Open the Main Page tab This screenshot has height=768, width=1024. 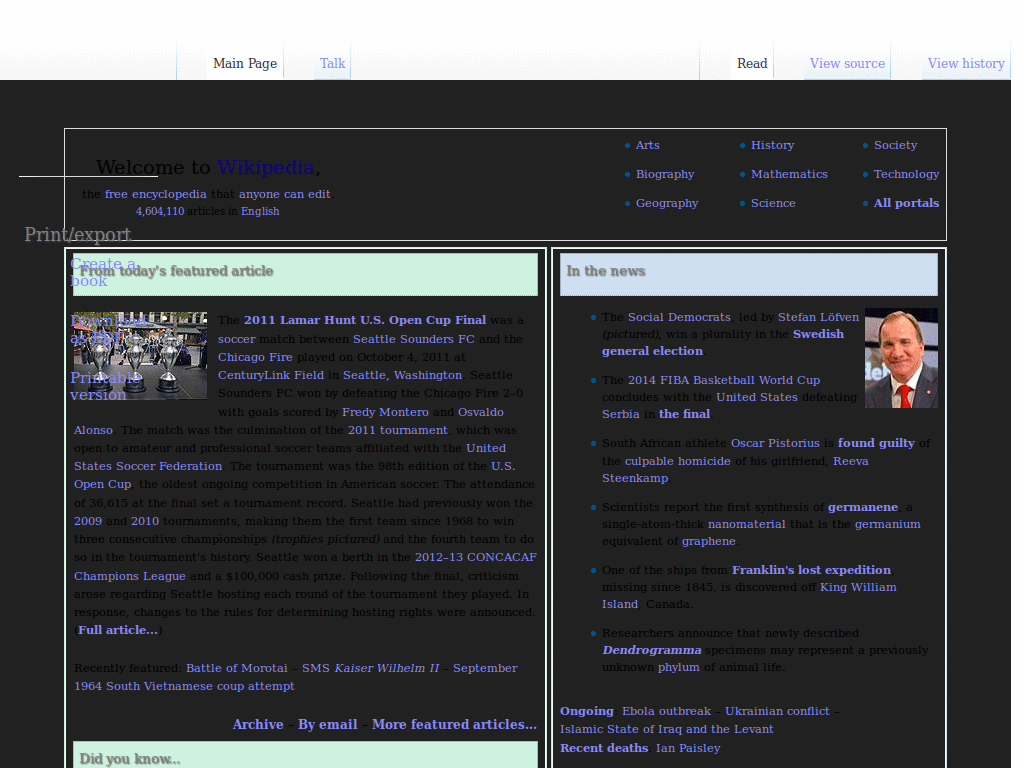click(x=245, y=63)
